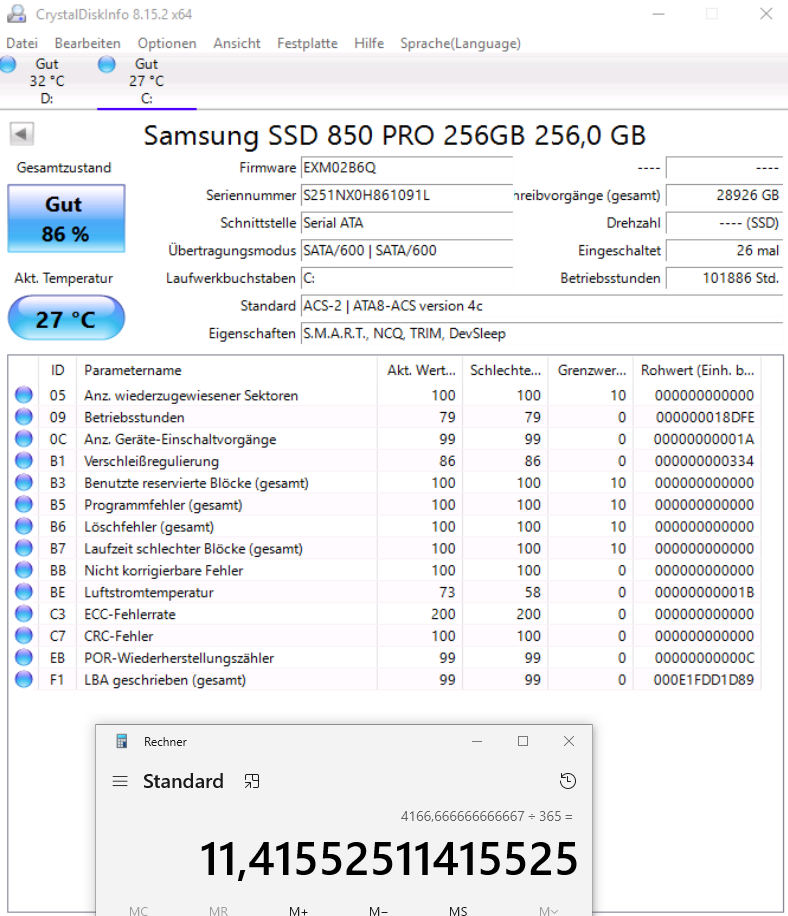Click status dot of row B5 Programmfehler

(24, 505)
